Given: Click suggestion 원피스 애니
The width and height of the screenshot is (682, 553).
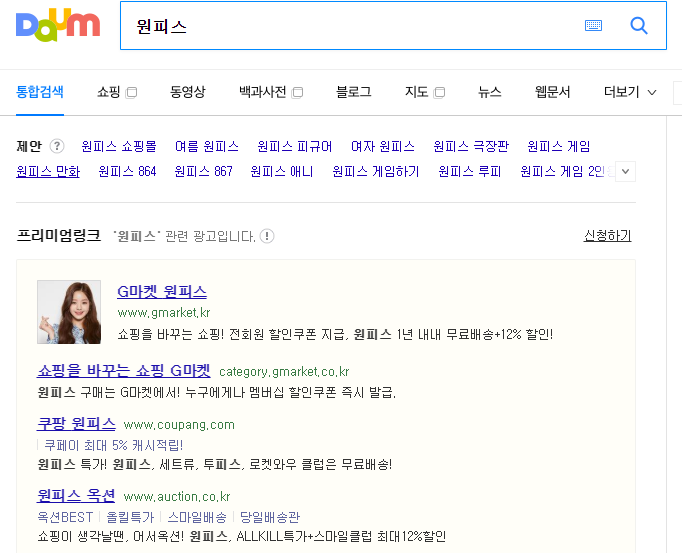Looking at the screenshot, I should pyautogui.click(x=282, y=171).
